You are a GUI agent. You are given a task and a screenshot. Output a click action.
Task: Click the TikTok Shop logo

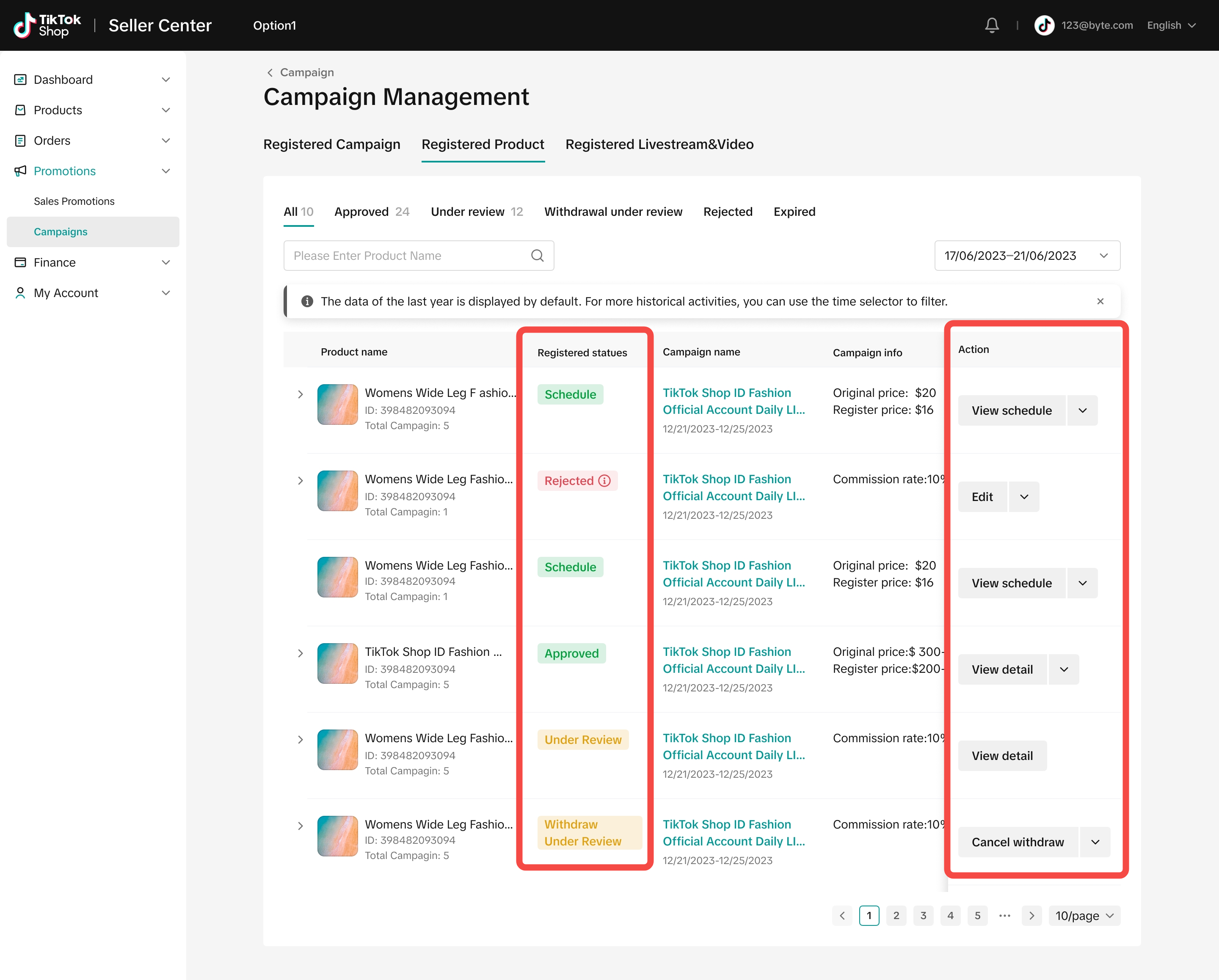pos(47,25)
